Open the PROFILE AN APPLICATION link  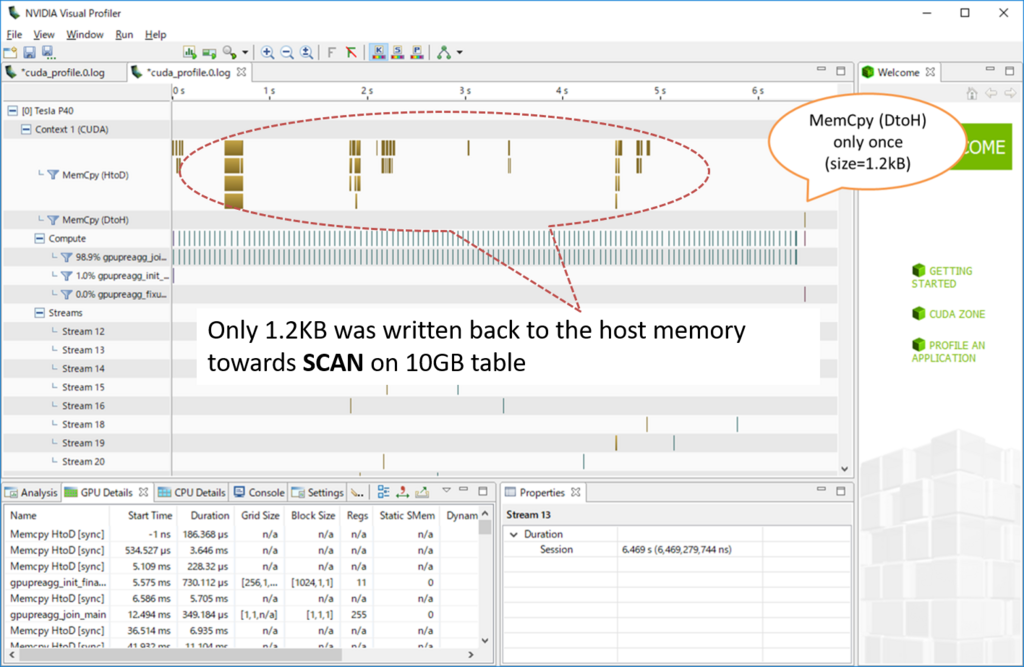(x=948, y=351)
